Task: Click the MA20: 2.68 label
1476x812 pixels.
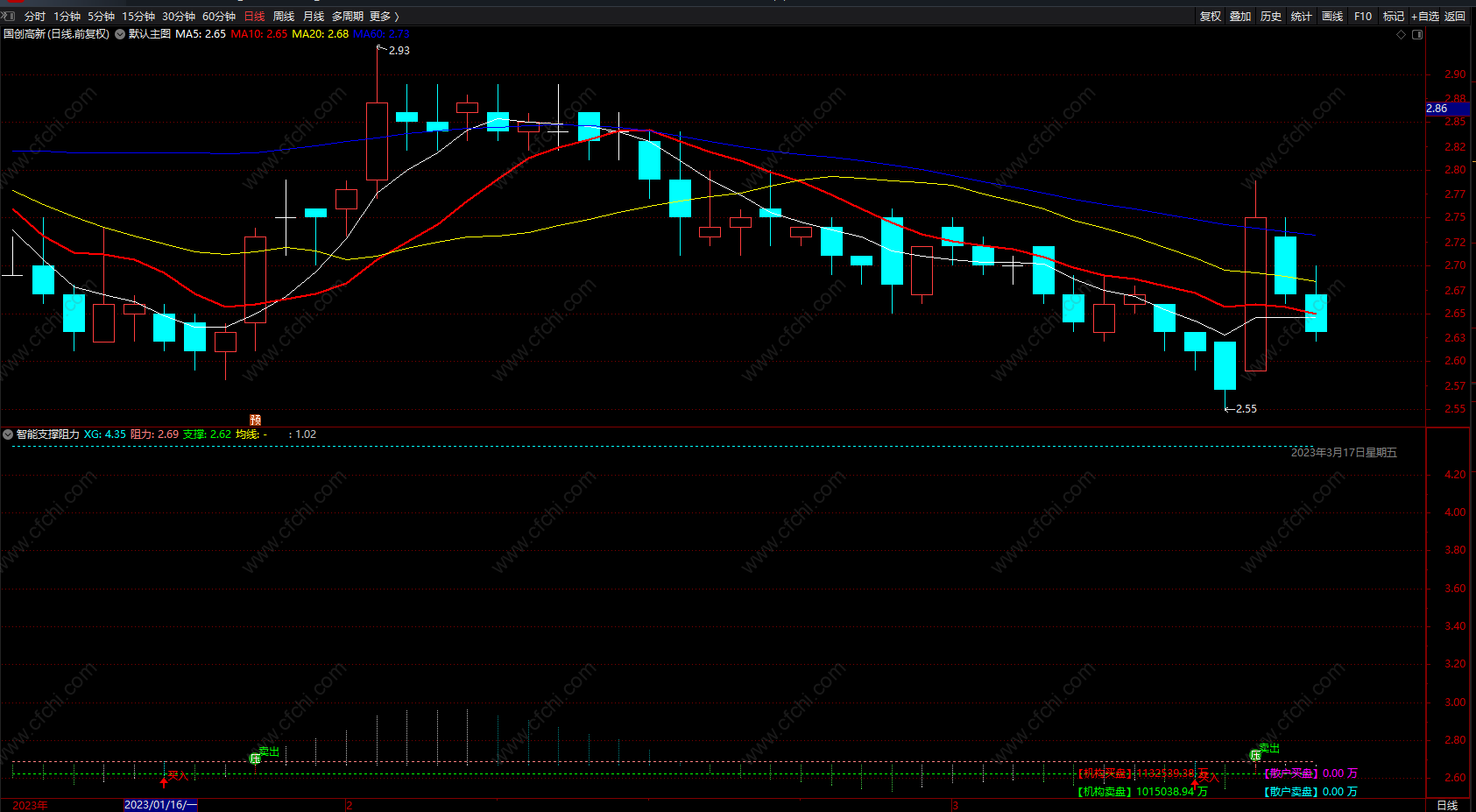Action: pos(321,34)
